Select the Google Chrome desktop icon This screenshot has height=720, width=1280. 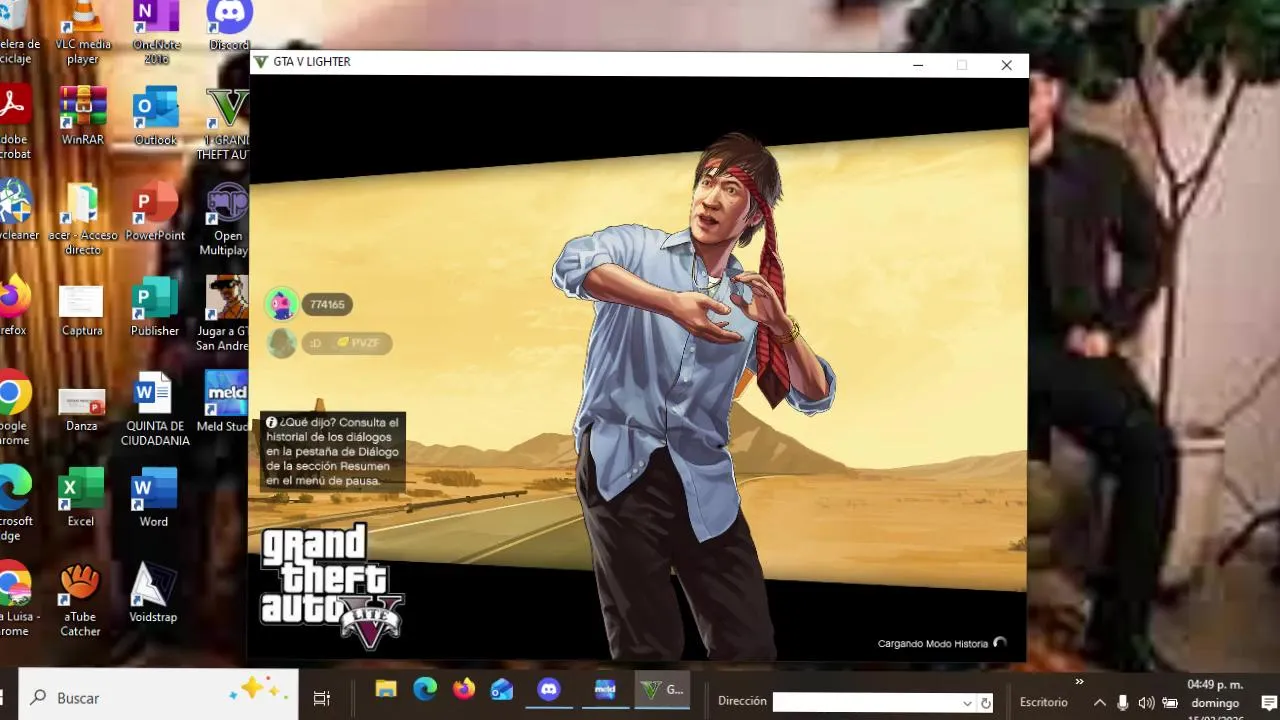[14, 408]
